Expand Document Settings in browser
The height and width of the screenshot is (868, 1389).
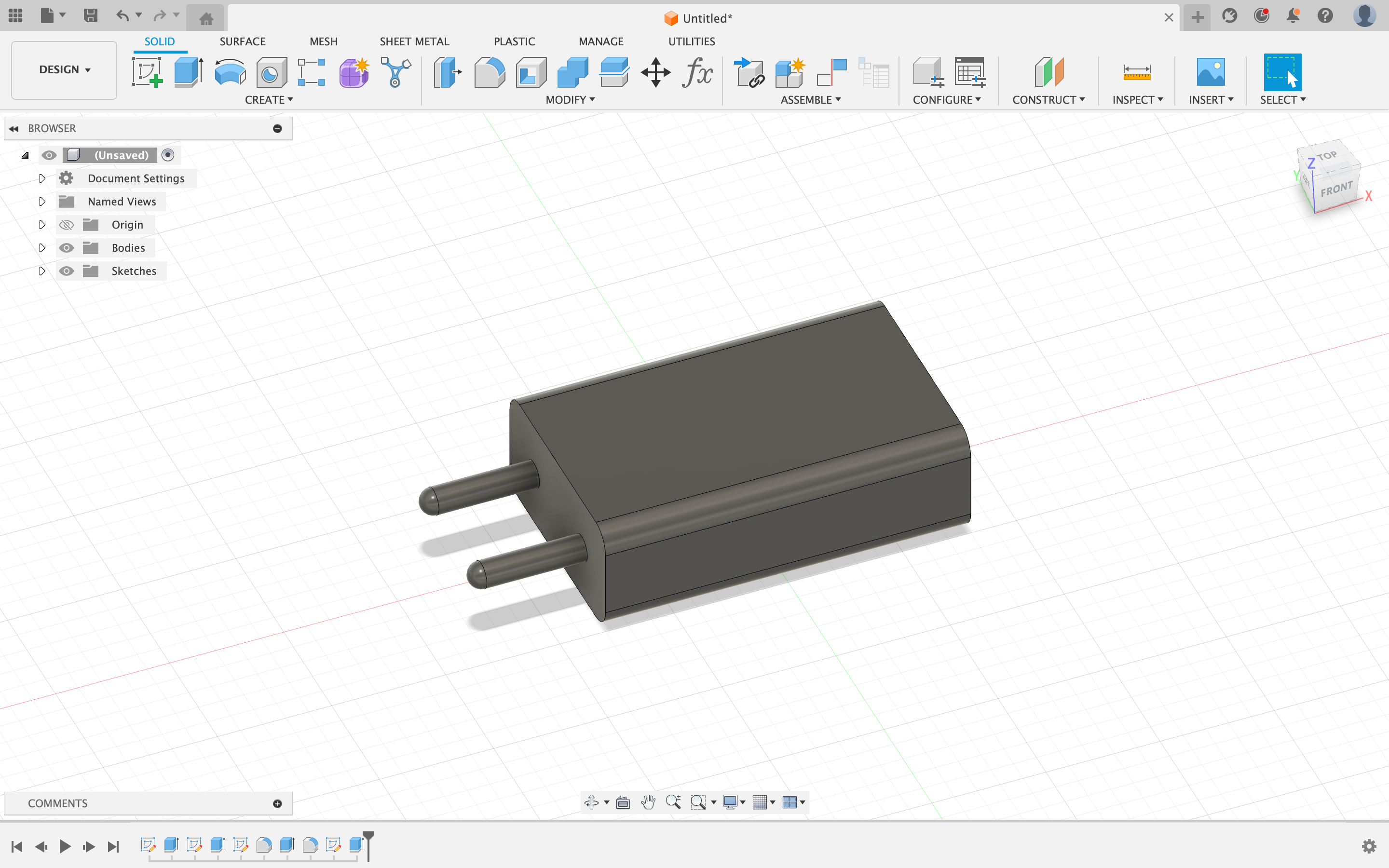click(42, 178)
